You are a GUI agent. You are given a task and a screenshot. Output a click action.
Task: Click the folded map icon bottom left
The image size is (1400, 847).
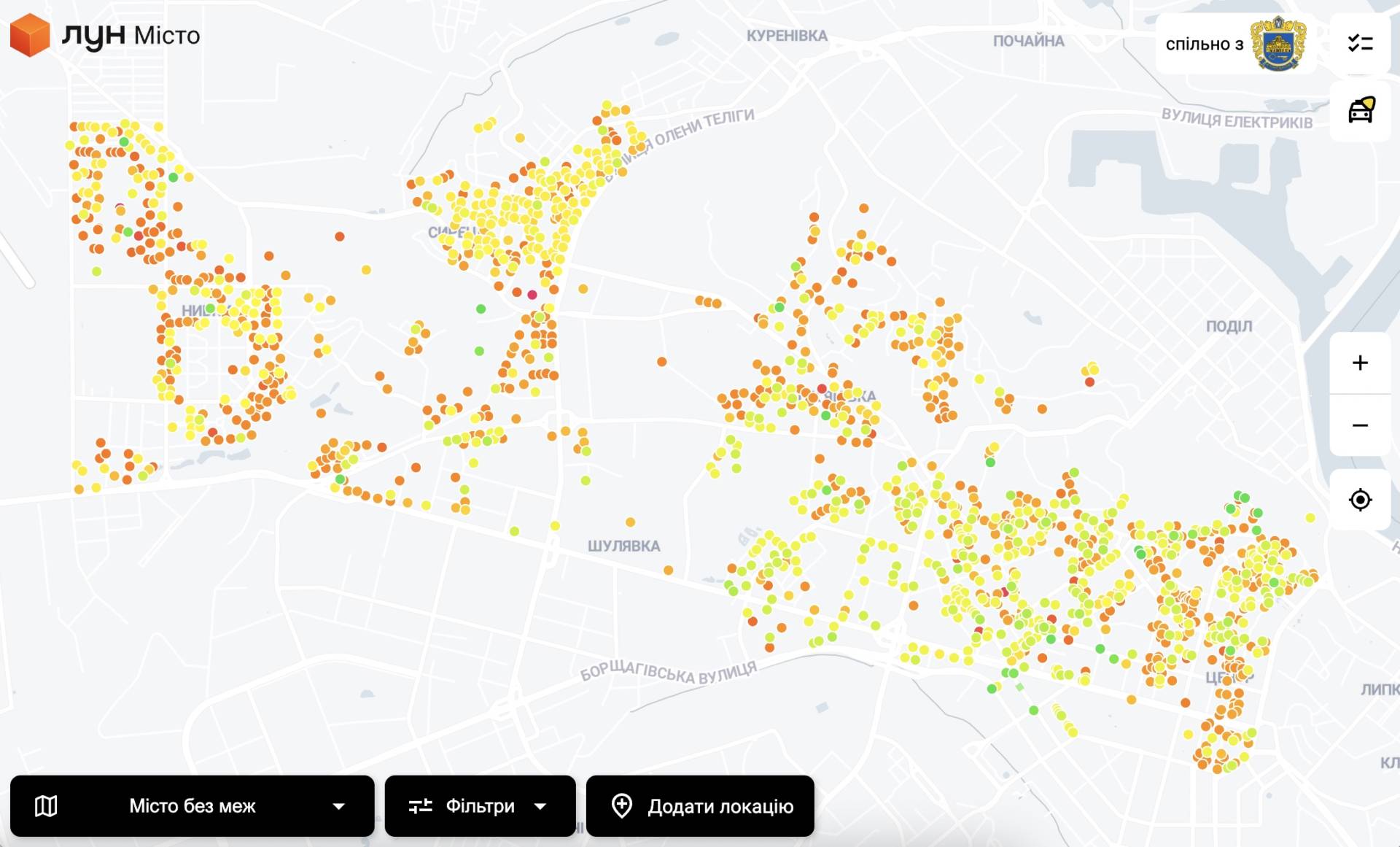click(46, 806)
